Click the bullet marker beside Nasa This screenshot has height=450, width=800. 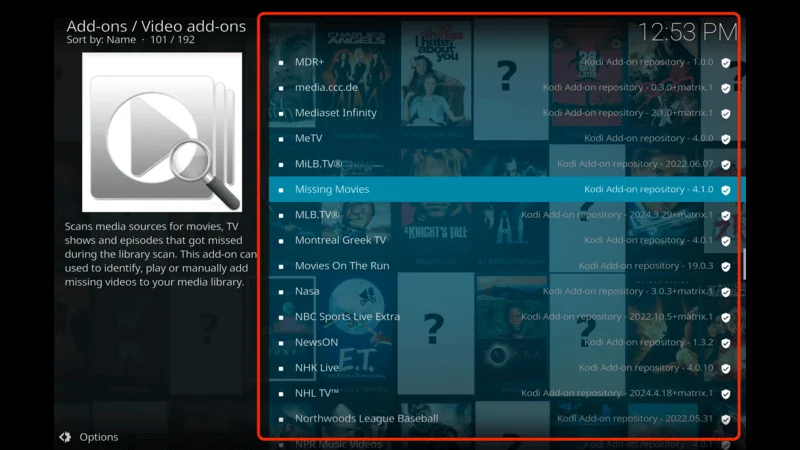281,292
